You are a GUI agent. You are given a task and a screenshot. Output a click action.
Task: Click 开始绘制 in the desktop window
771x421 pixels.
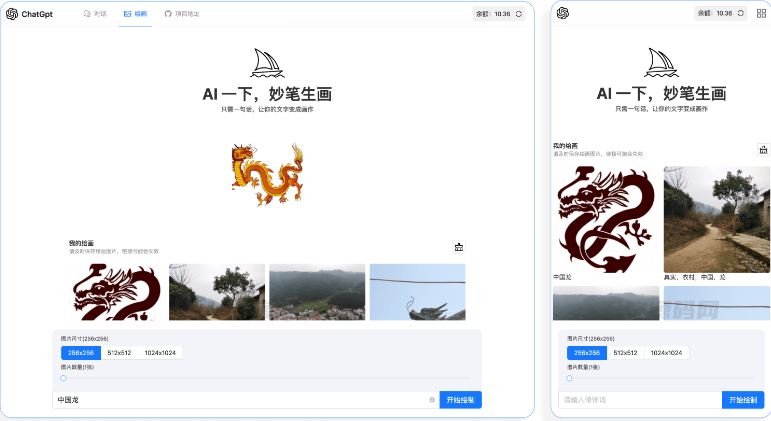pos(460,400)
